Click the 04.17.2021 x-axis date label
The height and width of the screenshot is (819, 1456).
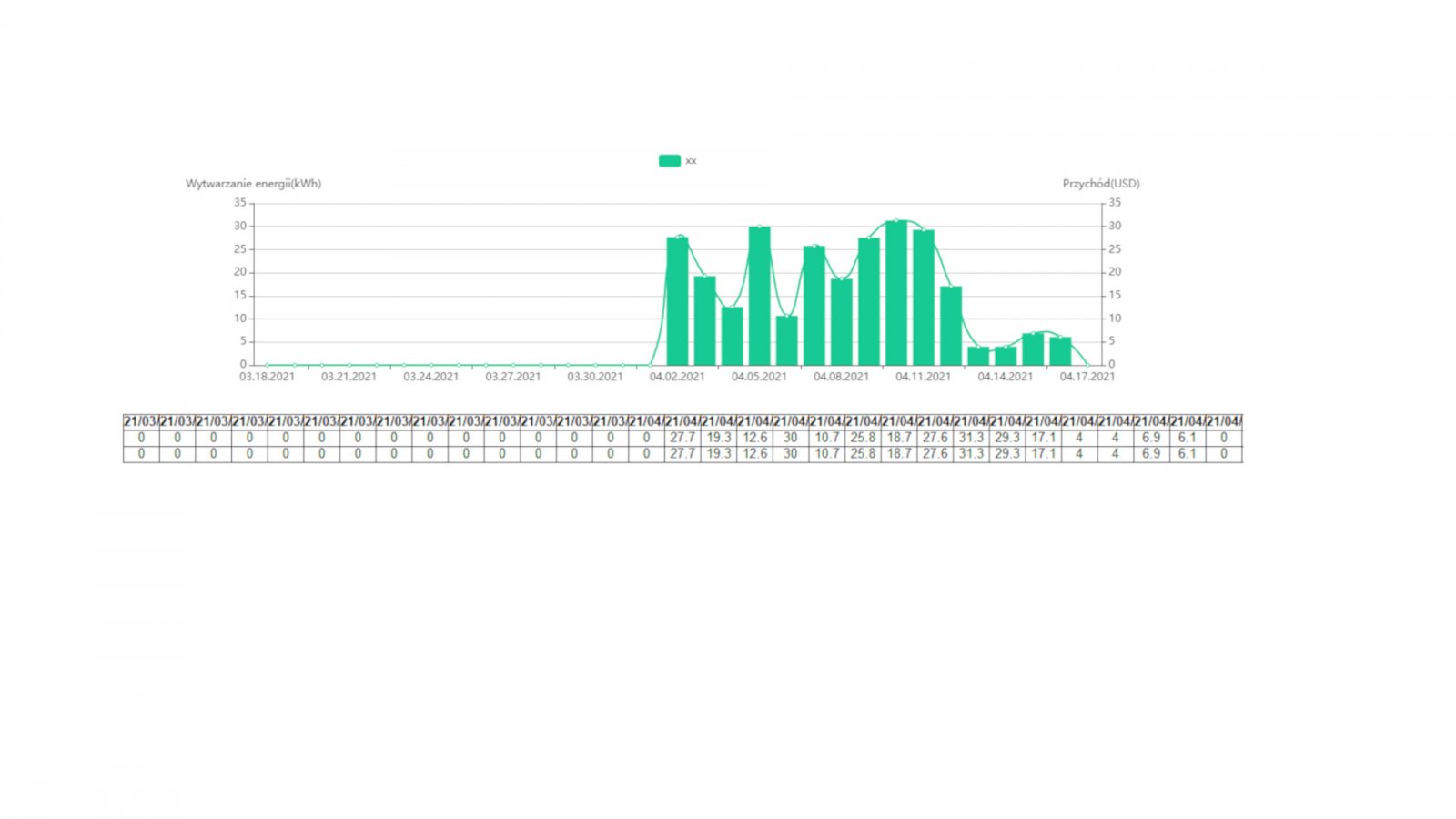pos(1087,377)
